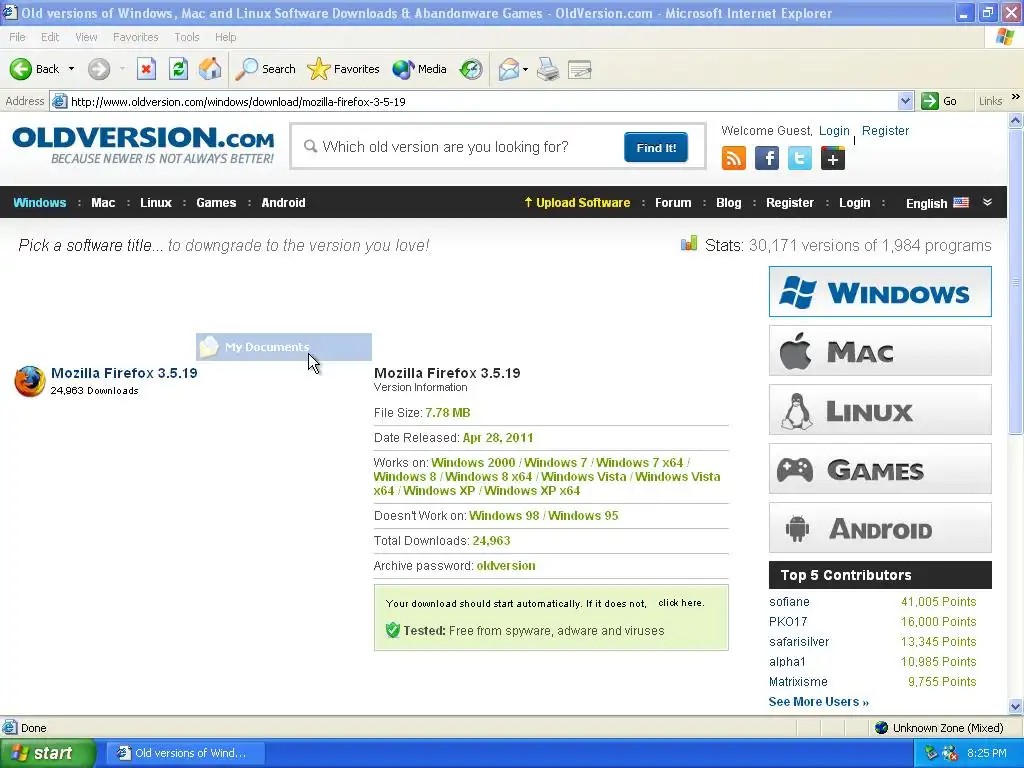Click Login link next to Welcome Guest
Image resolution: width=1024 pixels, height=768 pixels.
pos(835,131)
